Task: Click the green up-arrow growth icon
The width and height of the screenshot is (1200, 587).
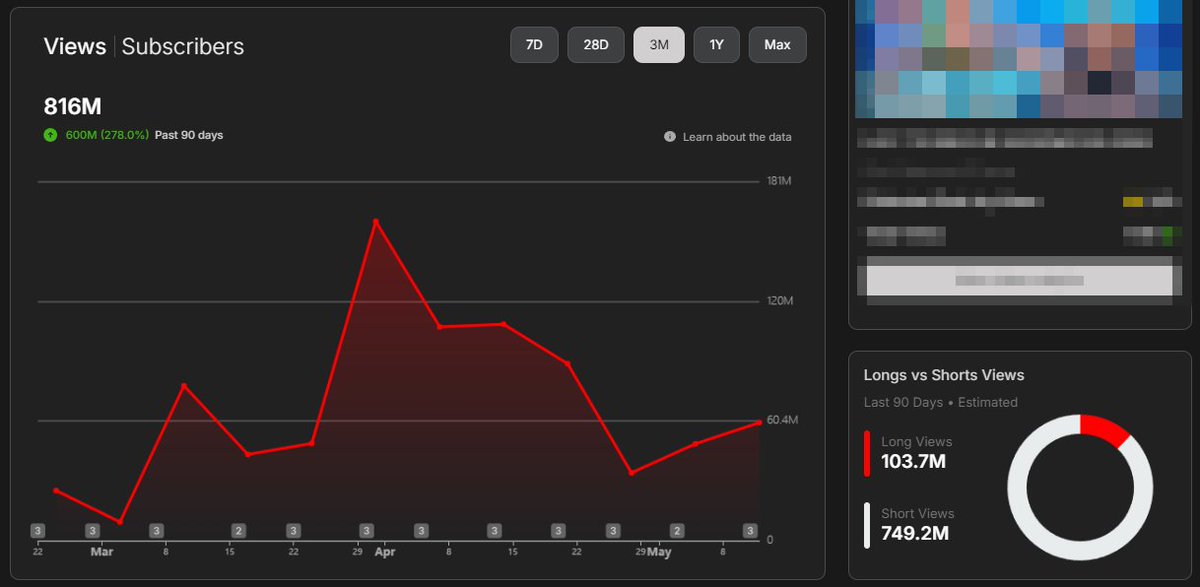Action: click(50, 135)
